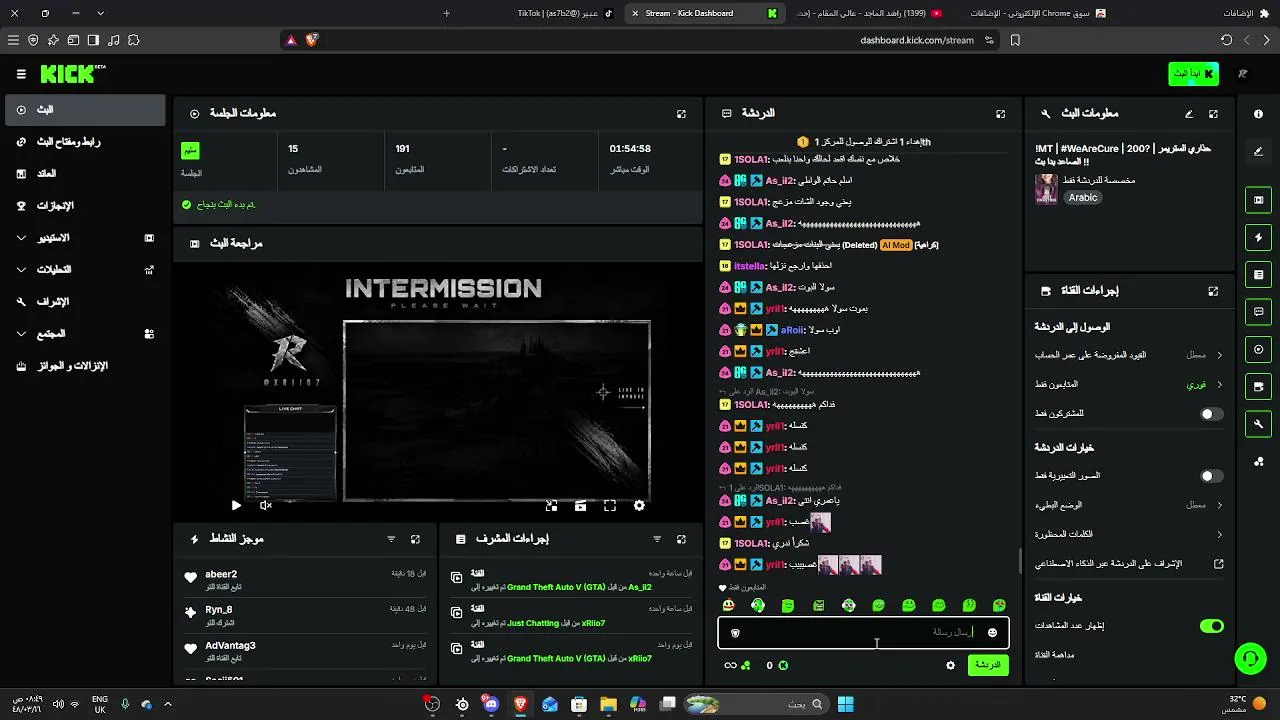Open abeer2 in the activity feed
The width and height of the screenshot is (1280, 720).
[221, 574]
